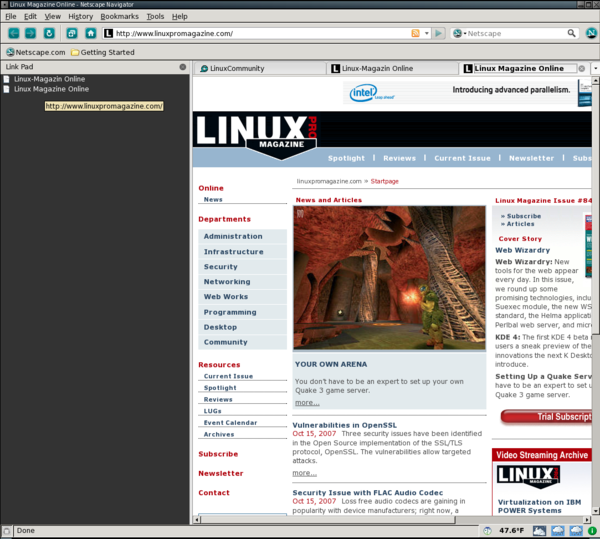Open Newsletter in the top navigation bar
The image size is (600, 539).
[532, 158]
